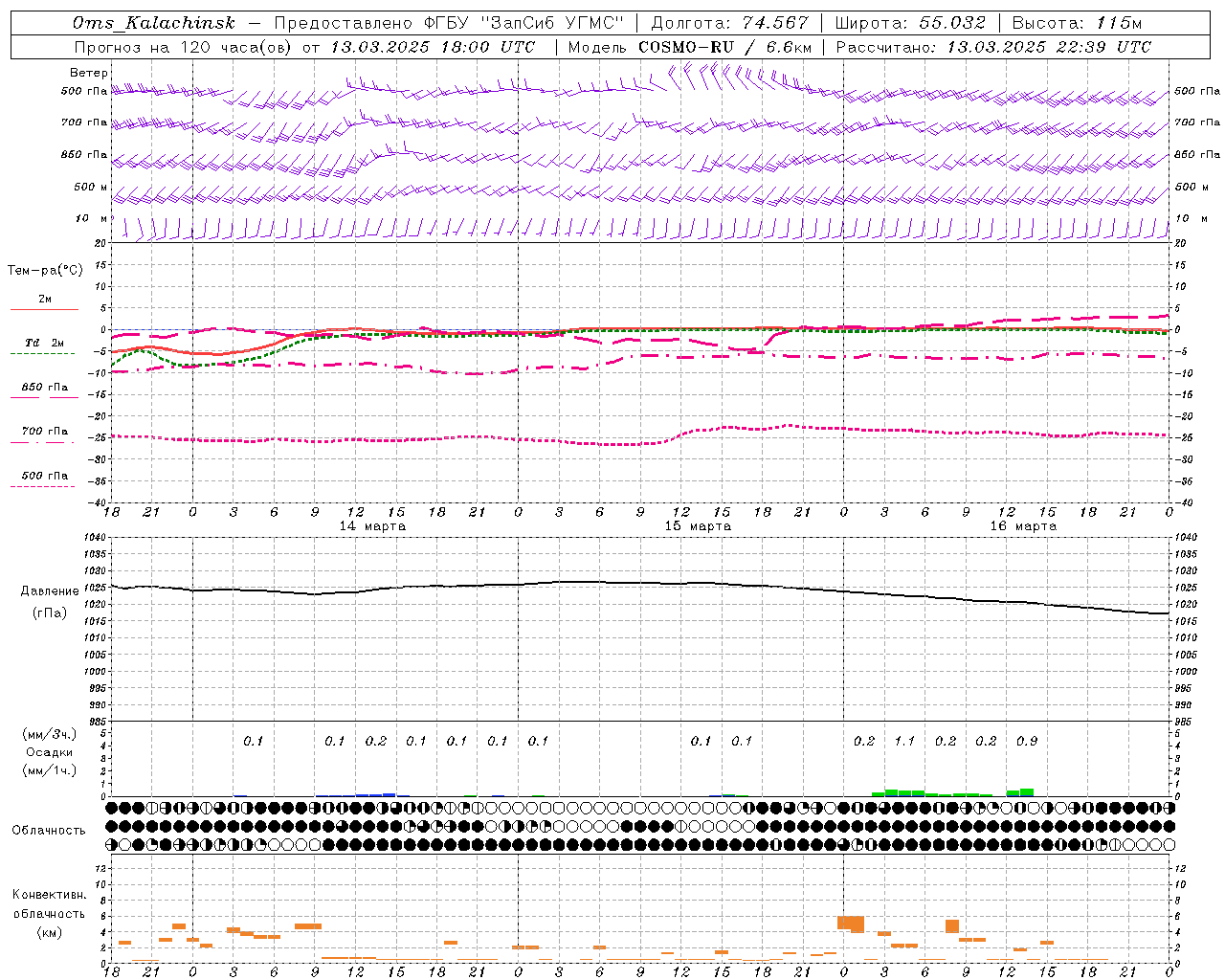Click the 'Тем-ра(°C)' temperature panel label

(45, 271)
